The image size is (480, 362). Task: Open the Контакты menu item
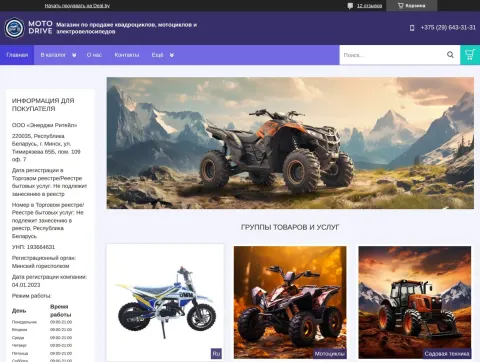(x=127, y=55)
